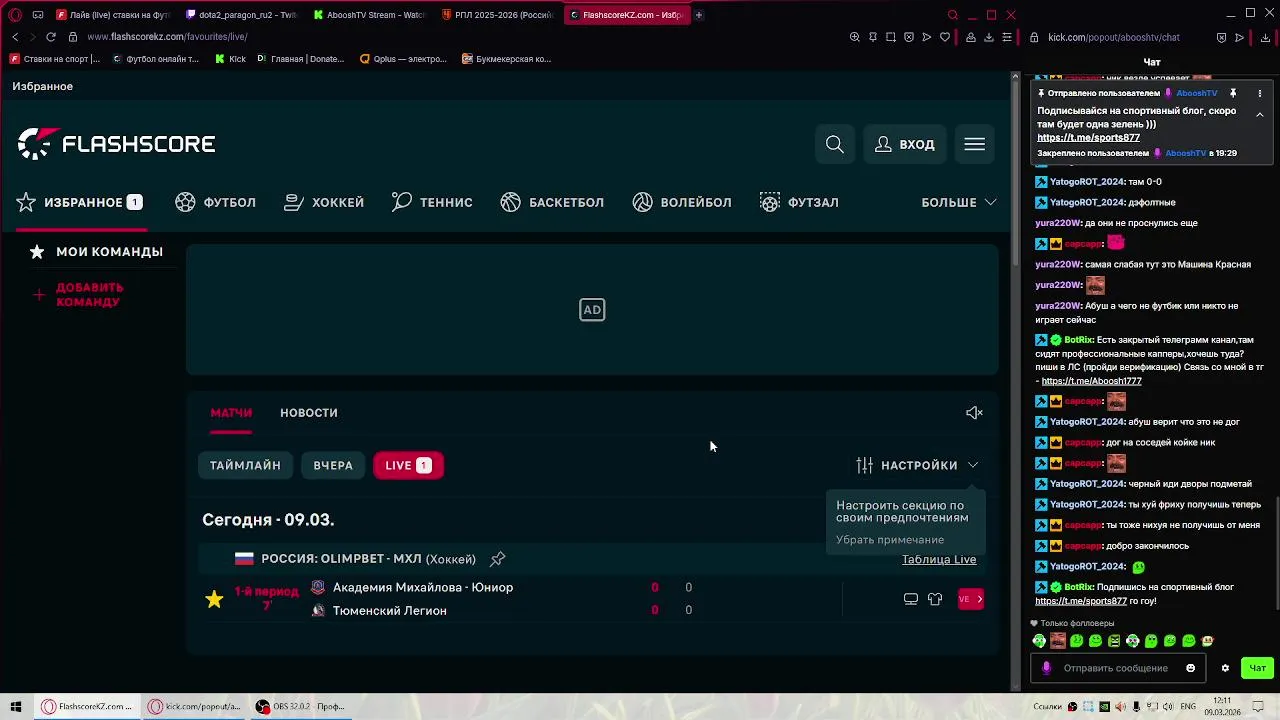Open the ТЕННИС sport section
The image size is (1280, 720).
(432, 202)
